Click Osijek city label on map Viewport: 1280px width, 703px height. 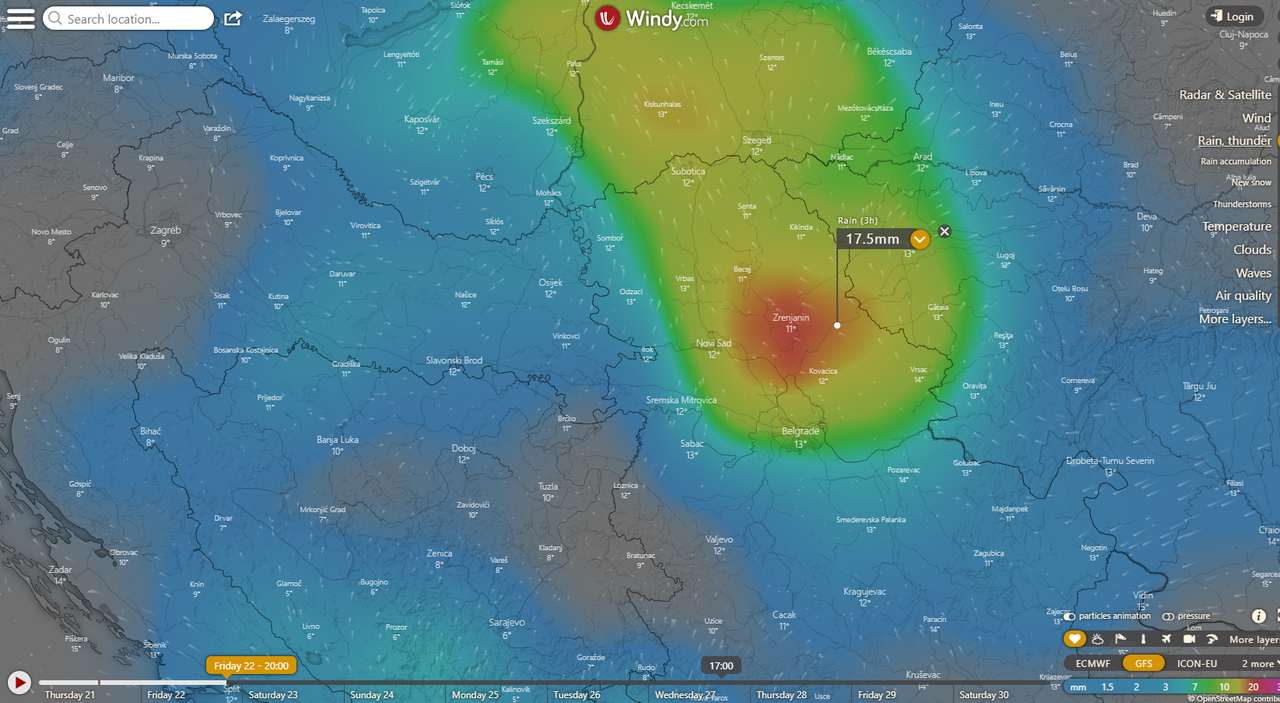[x=550, y=282]
